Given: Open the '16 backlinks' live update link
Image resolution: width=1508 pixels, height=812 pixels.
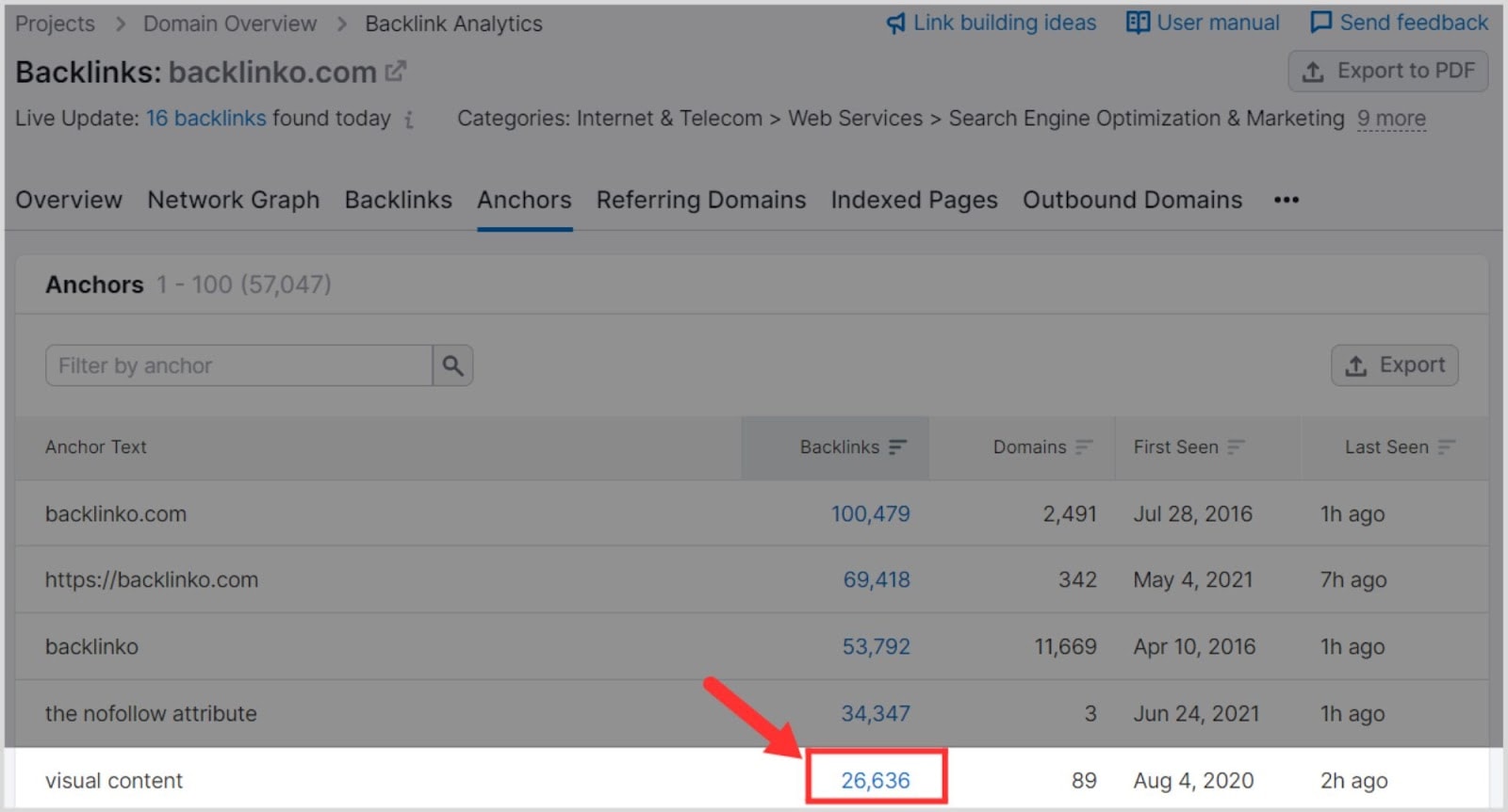Looking at the screenshot, I should pyautogui.click(x=205, y=119).
